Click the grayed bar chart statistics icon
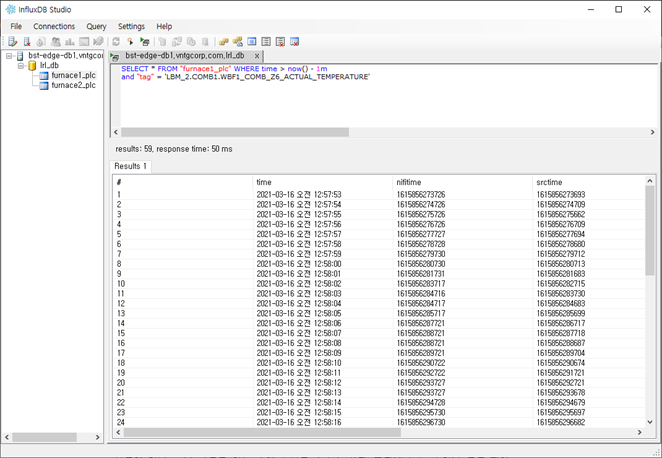Image resolution: width=662 pixels, height=458 pixels. point(70,41)
